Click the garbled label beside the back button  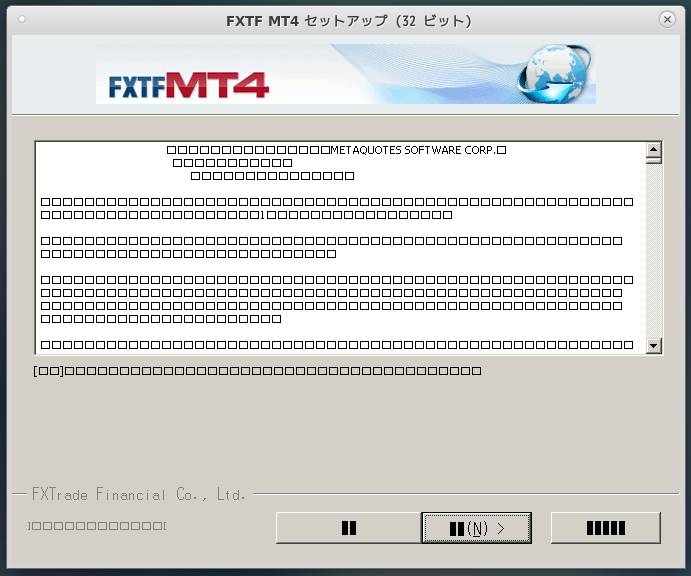pos(97,526)
